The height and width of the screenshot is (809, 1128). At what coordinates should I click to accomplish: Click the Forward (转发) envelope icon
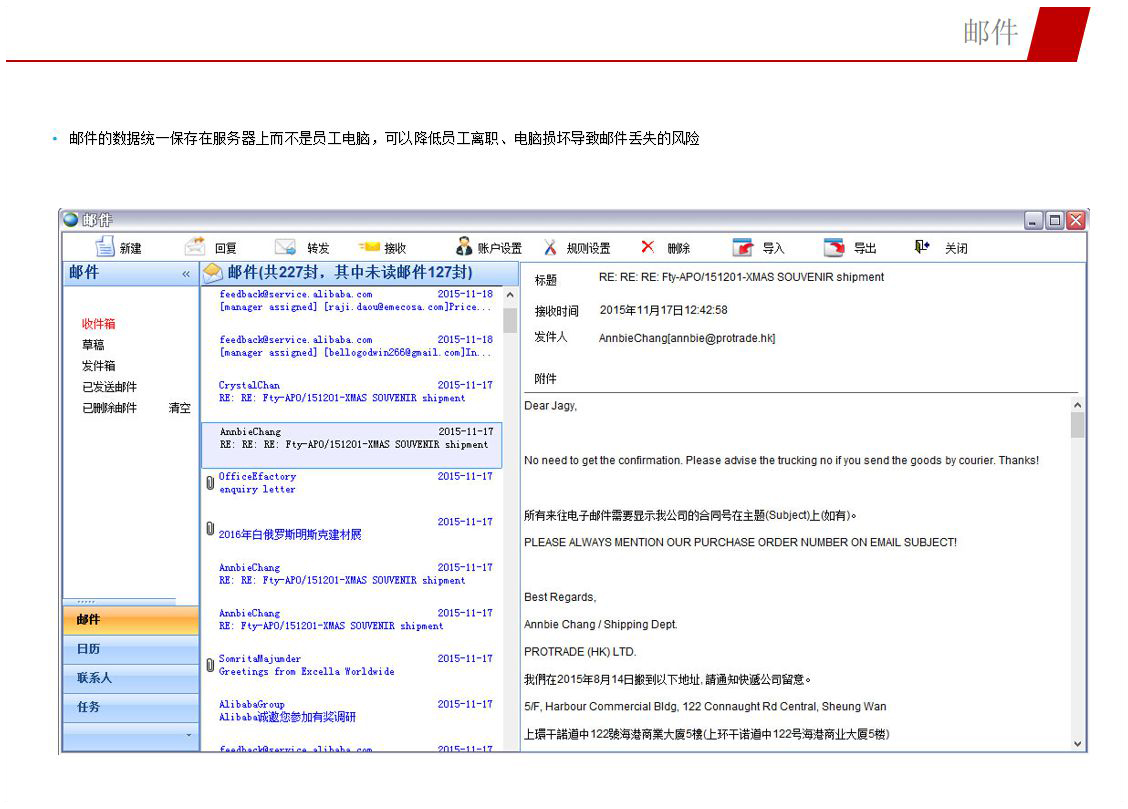286,247
